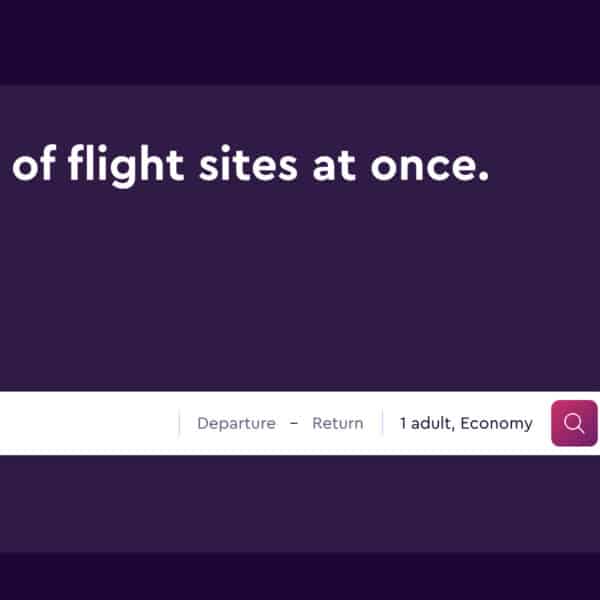This screenshot has height=600, width=600.
Task: Click the magenta search magnifier button
Action: click(574, 423)
